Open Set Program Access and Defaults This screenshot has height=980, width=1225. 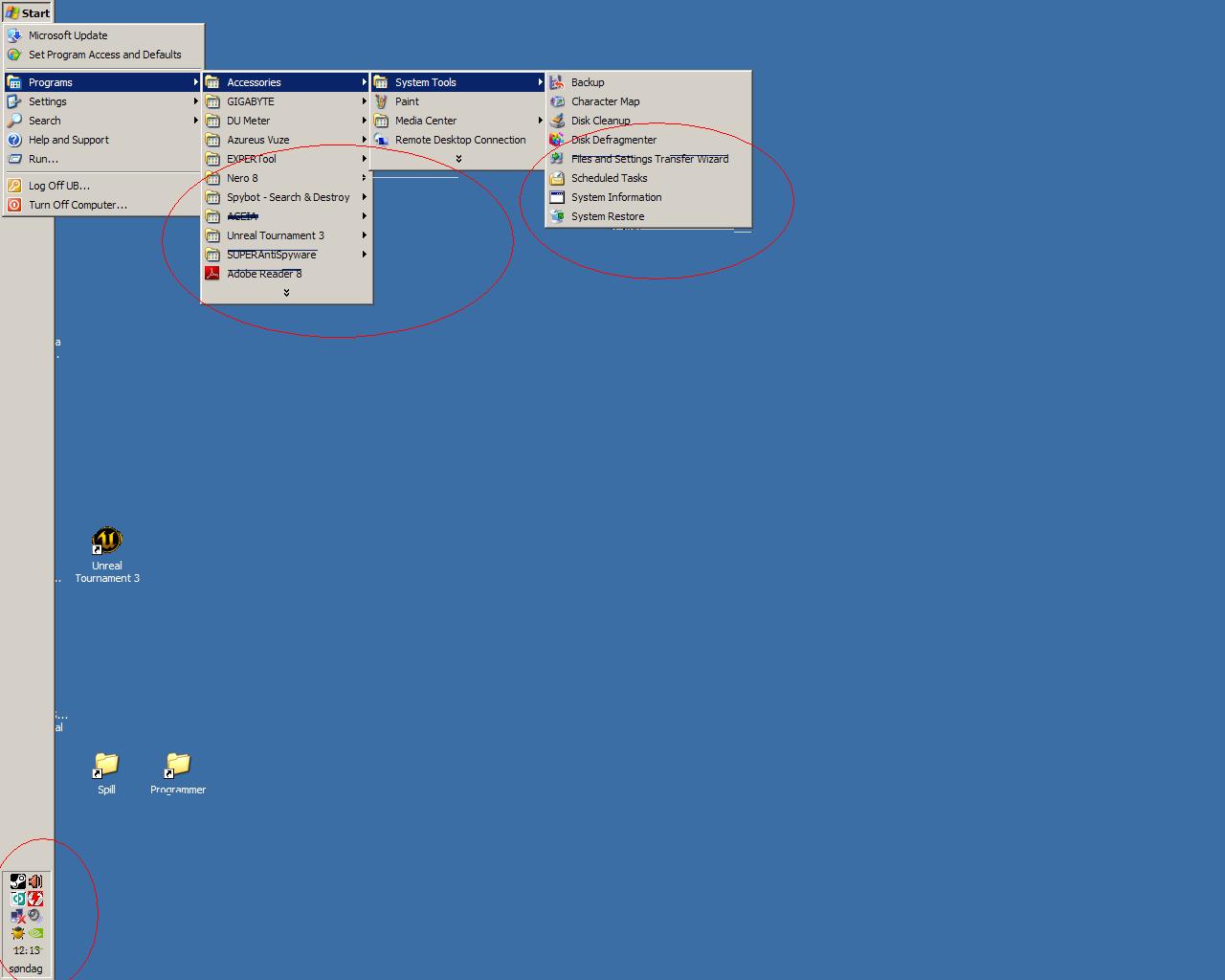(103, 55)
